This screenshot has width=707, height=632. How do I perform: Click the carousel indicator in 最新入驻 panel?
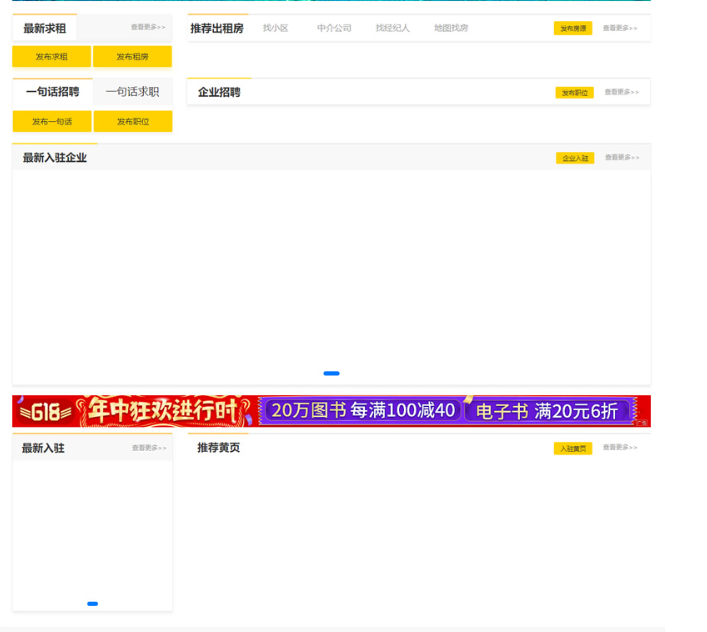coord(92,604)
